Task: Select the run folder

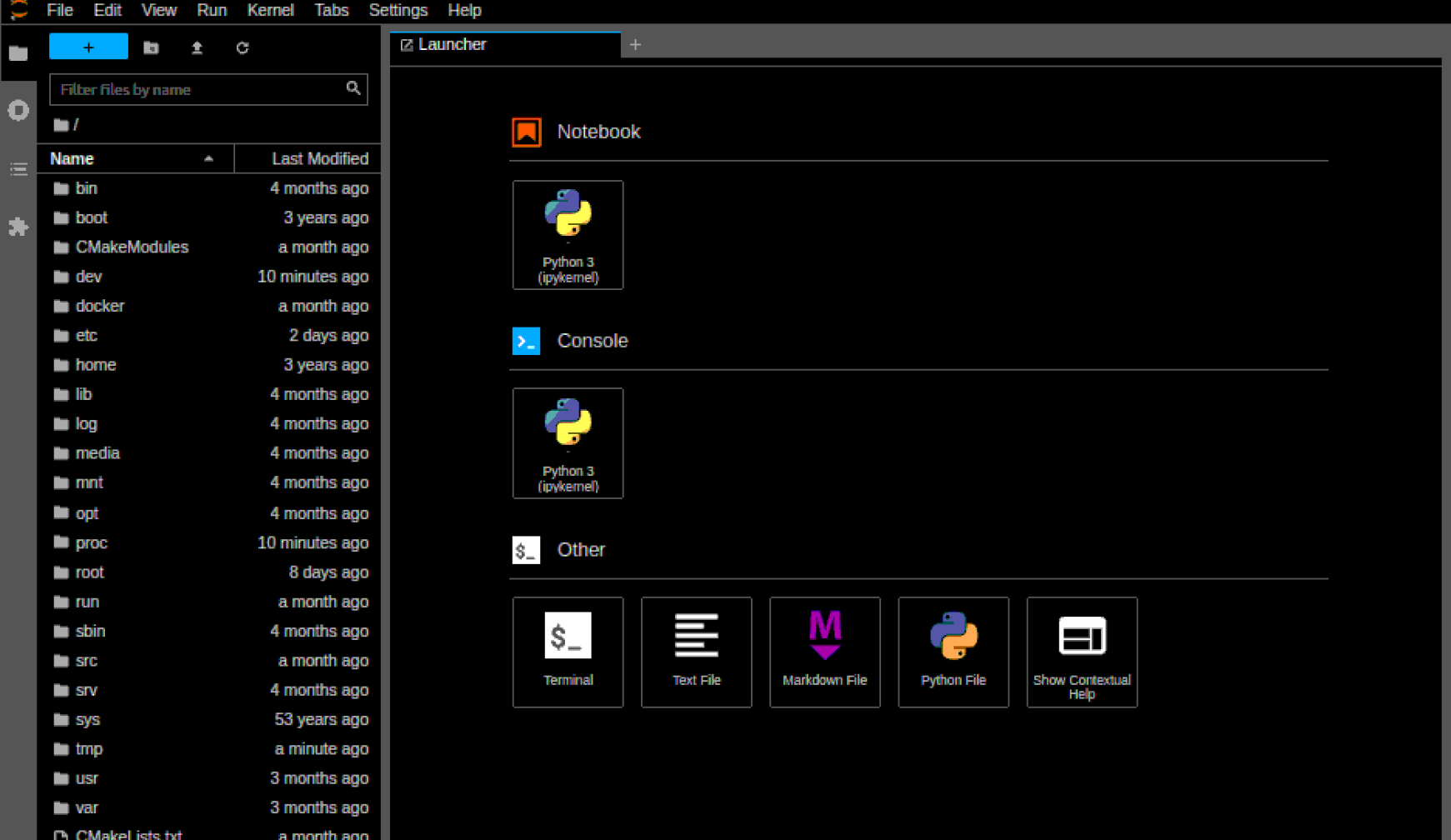Action: coord(209,602)
